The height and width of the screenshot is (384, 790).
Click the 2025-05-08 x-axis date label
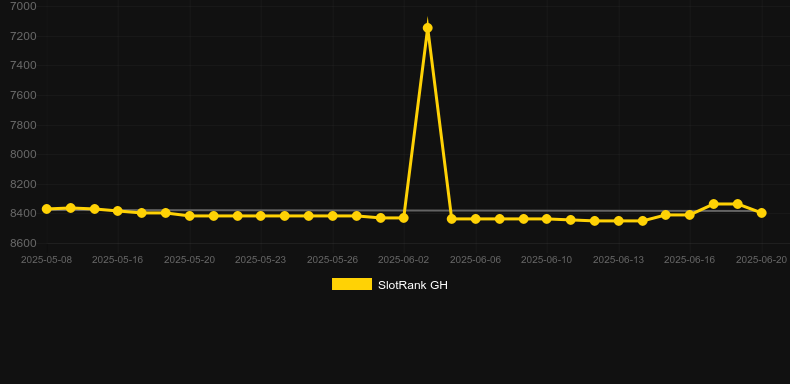(46, 260)
